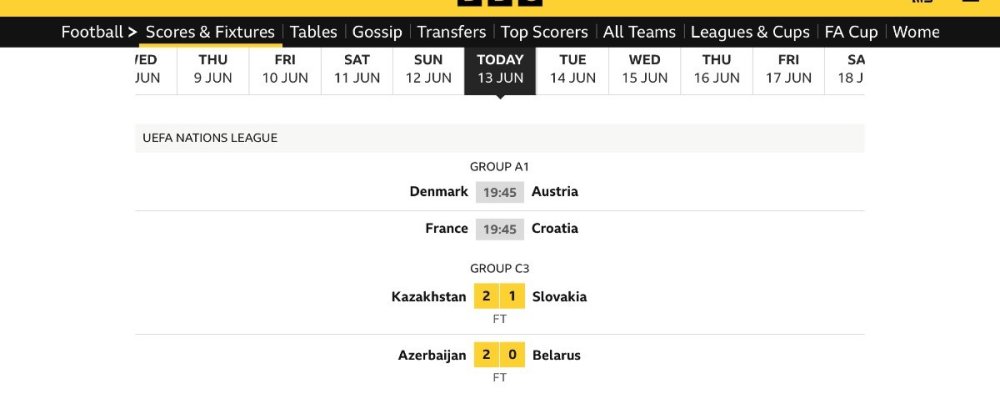Select the FA Cup nav item
This screenshot has height=409, width=1000.
pos(851,32)
